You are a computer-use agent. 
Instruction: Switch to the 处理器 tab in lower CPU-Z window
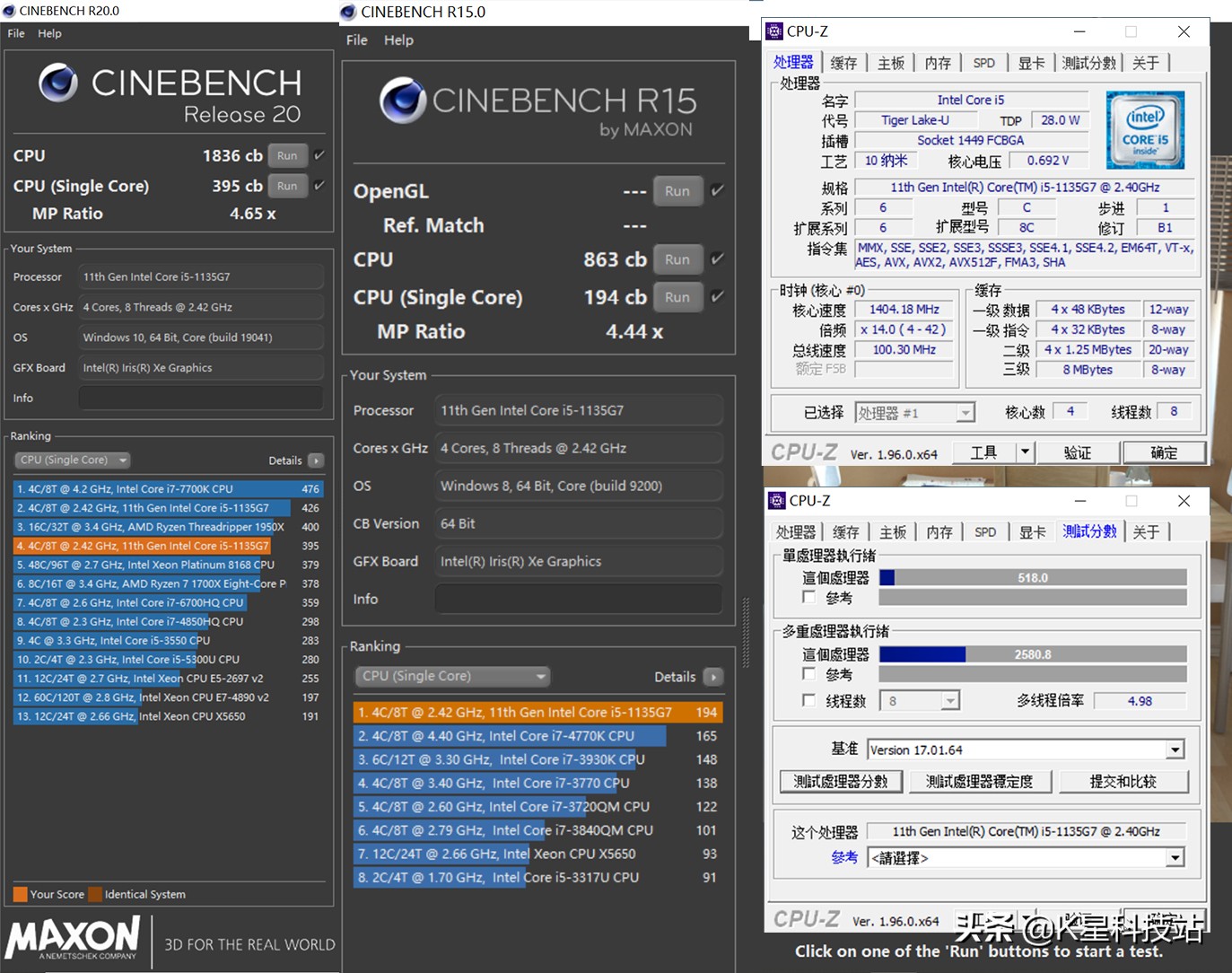pyautogui.click(x=796, y=532)
